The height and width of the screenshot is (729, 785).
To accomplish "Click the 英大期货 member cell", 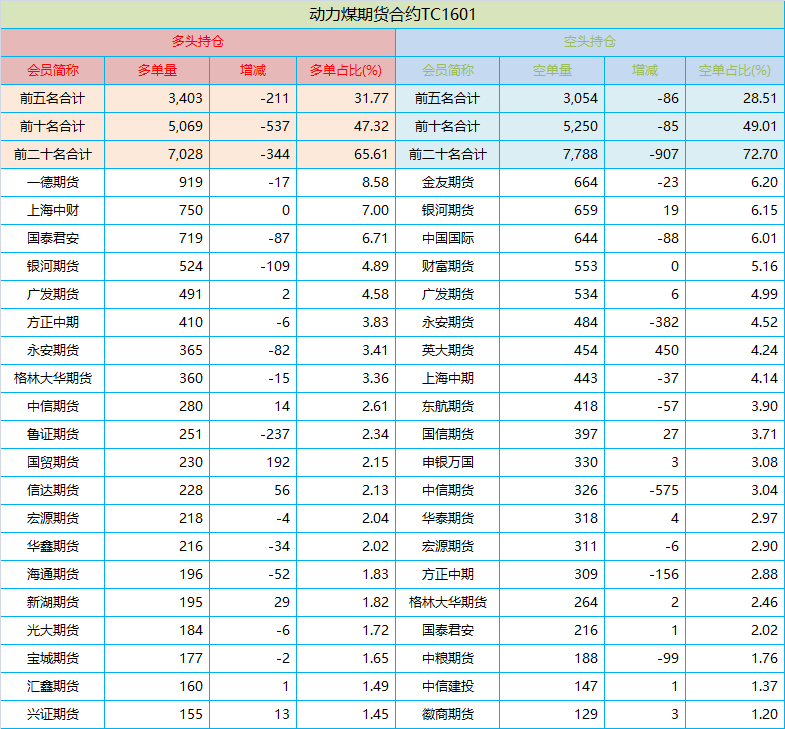I will 448,350.
